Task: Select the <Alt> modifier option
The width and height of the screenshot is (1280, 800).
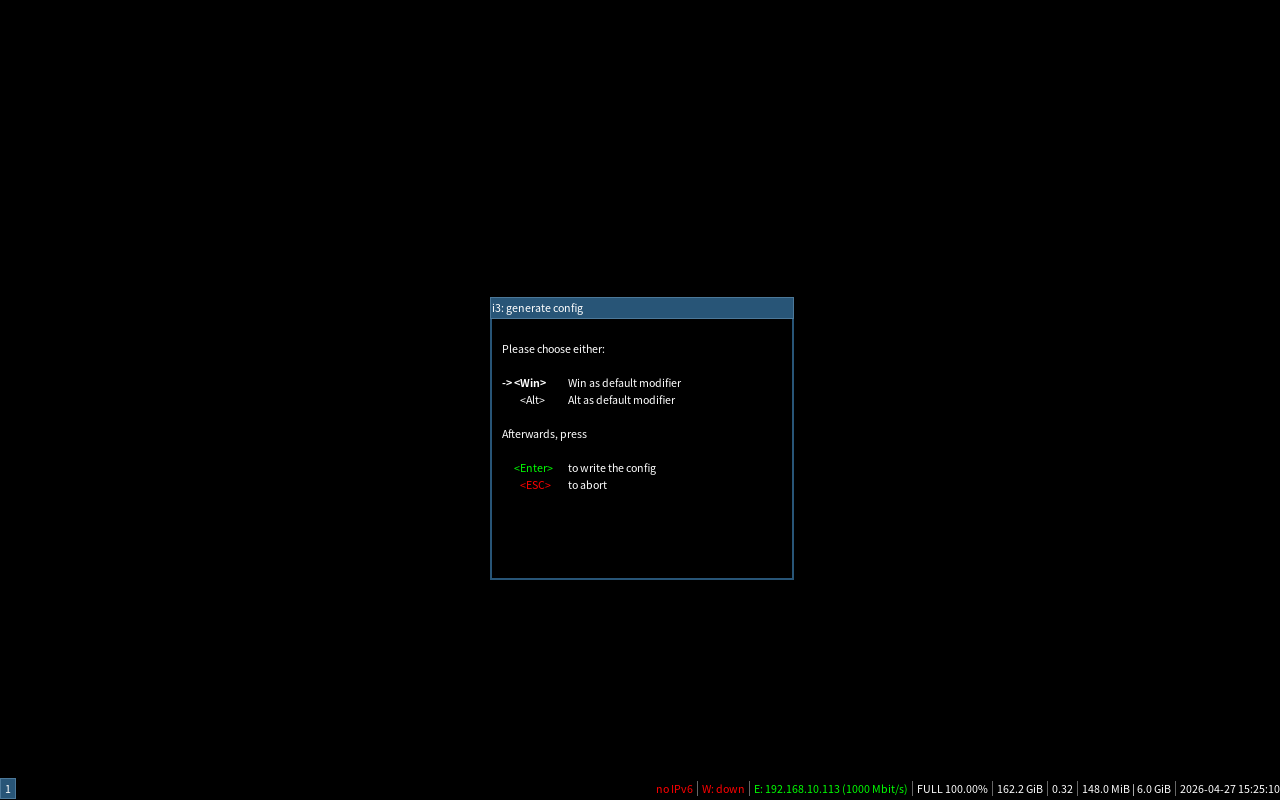Action: (x=532, y=400)
